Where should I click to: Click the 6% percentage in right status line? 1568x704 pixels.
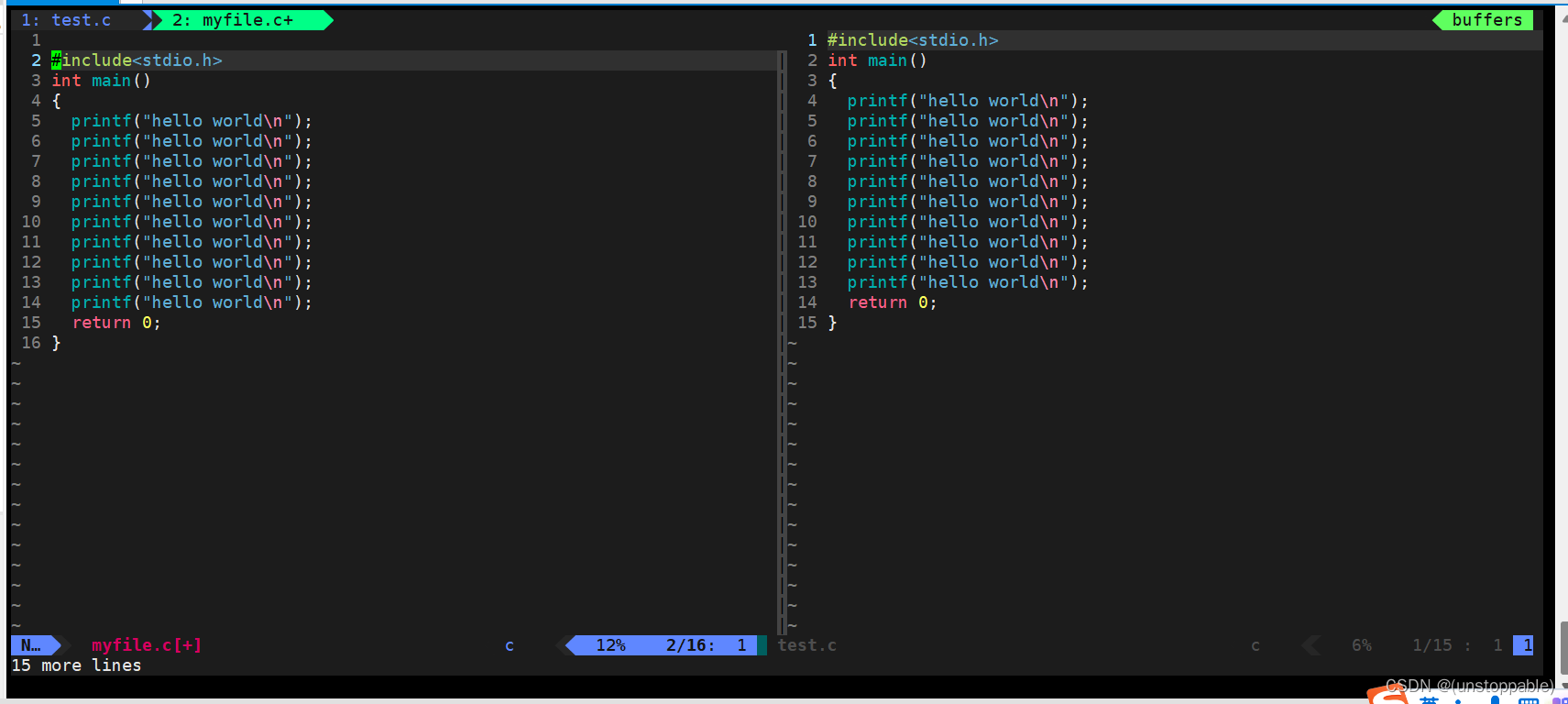1362,645
